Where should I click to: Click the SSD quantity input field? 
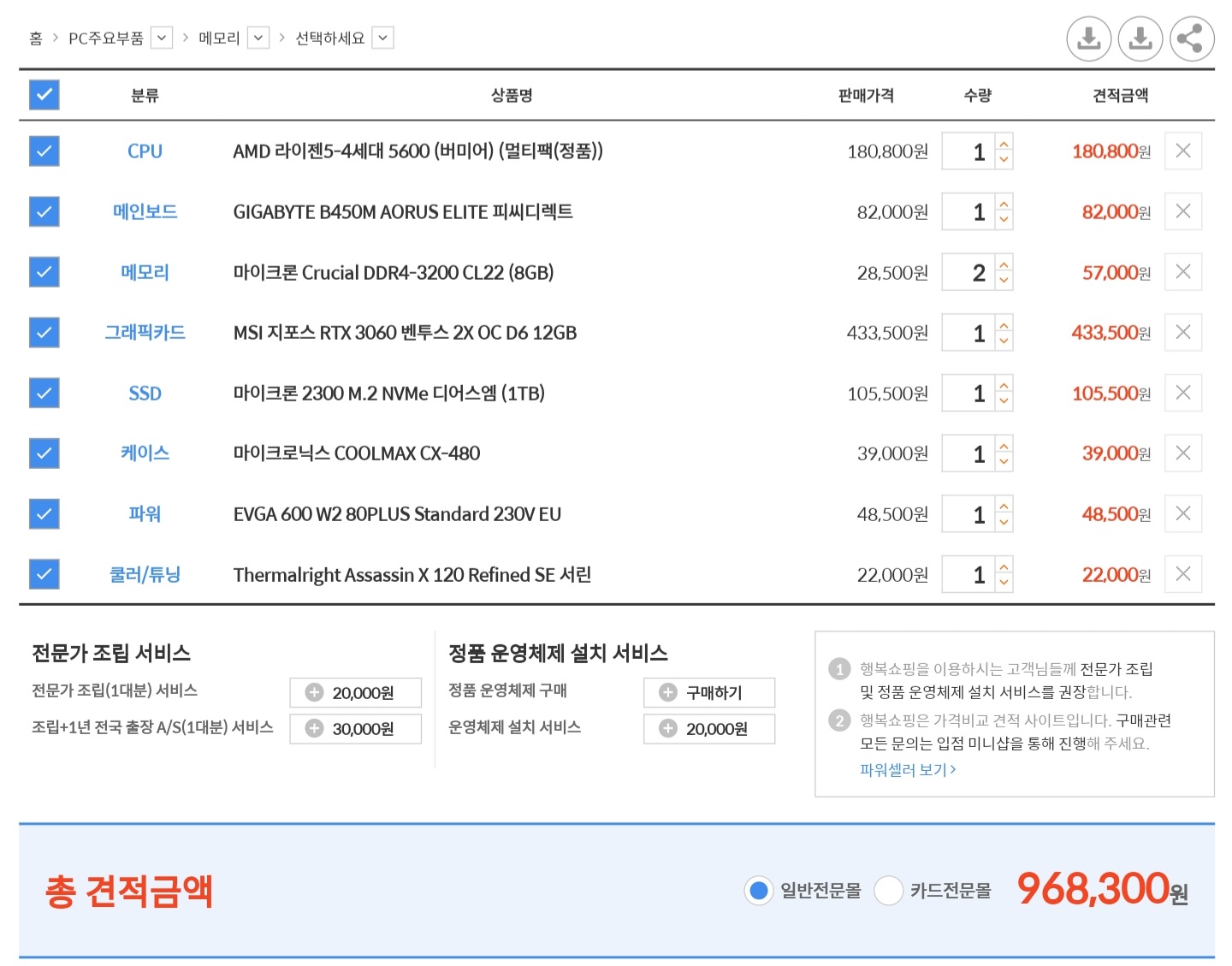click(968, 394)
